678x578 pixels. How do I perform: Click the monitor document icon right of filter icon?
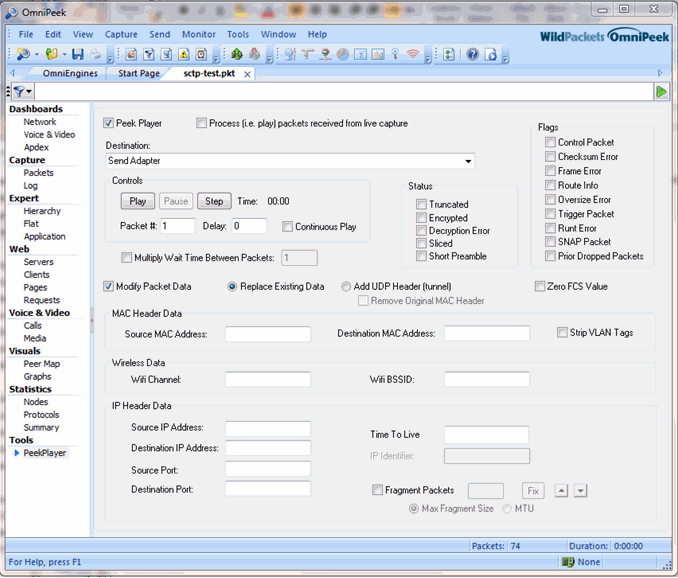point(166,54)
